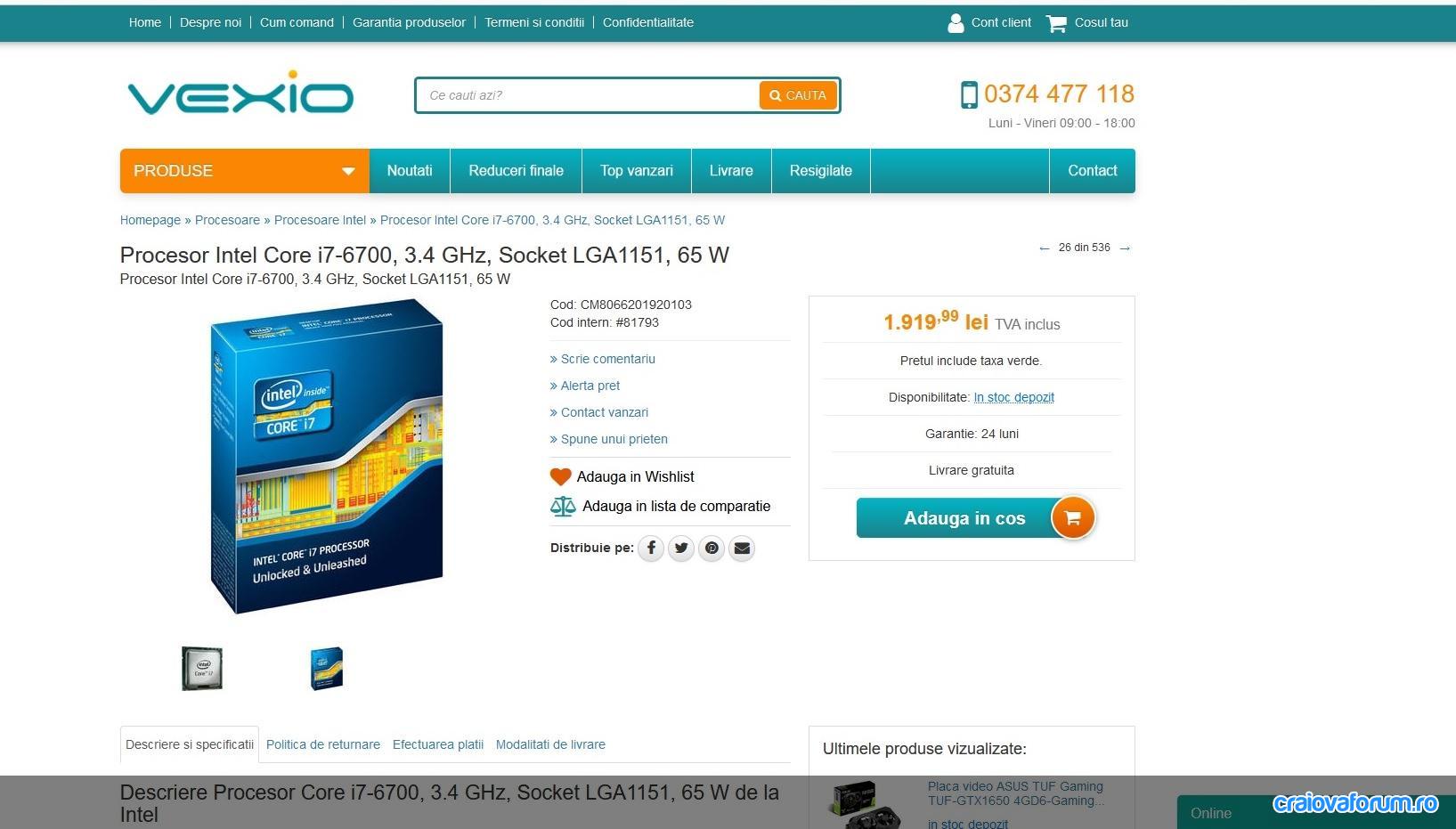The width and height of the screenshot is (1456, 829).
Task: Go to next product arrow
Action: [1125, 248]
